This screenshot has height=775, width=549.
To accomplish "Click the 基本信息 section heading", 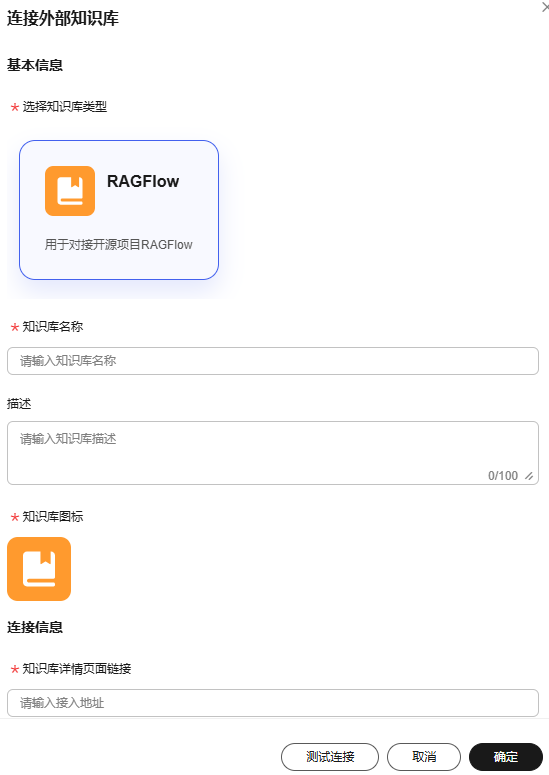I will 35,65.
